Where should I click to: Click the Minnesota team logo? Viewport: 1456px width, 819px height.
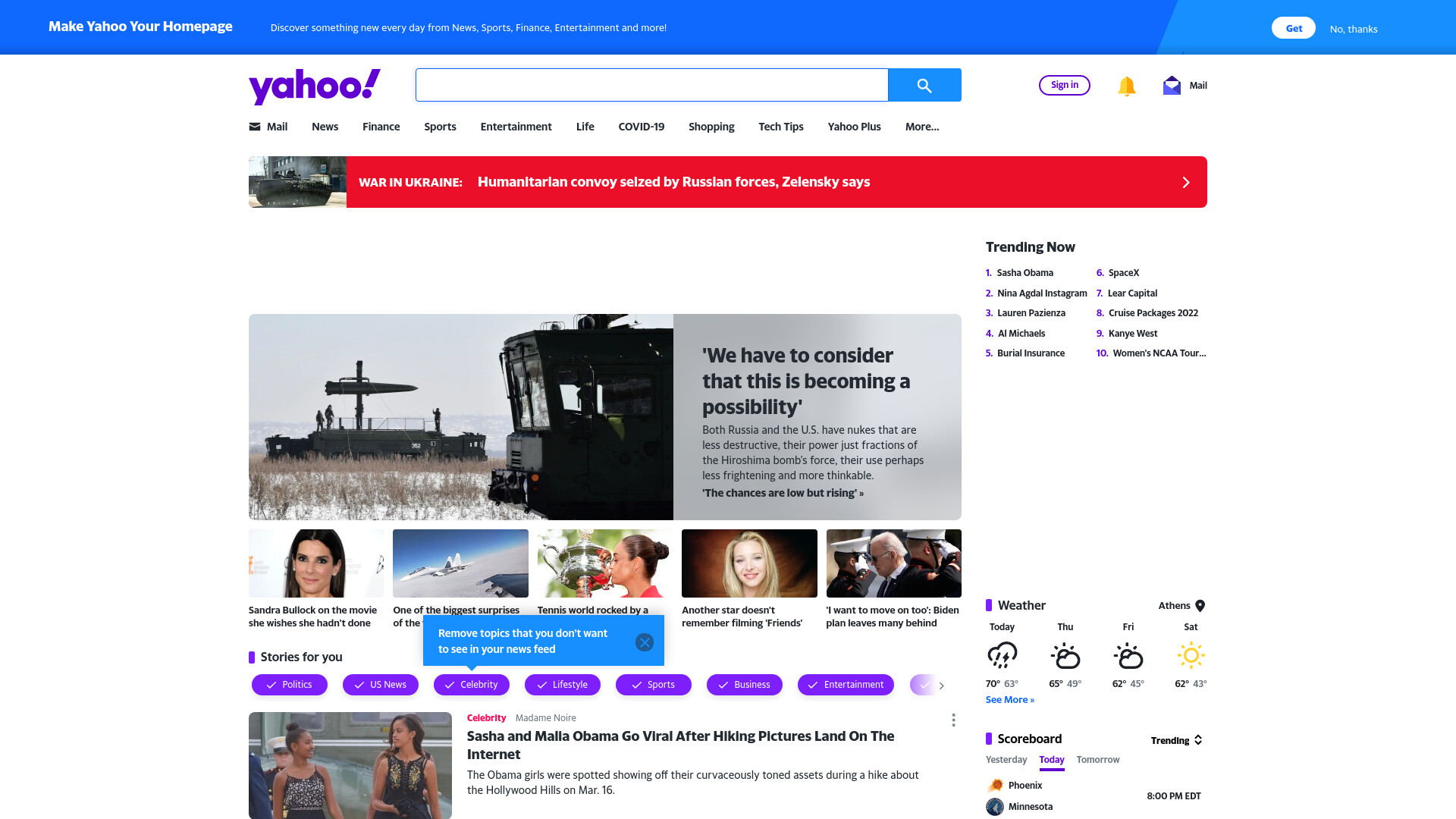pos(995,806)
